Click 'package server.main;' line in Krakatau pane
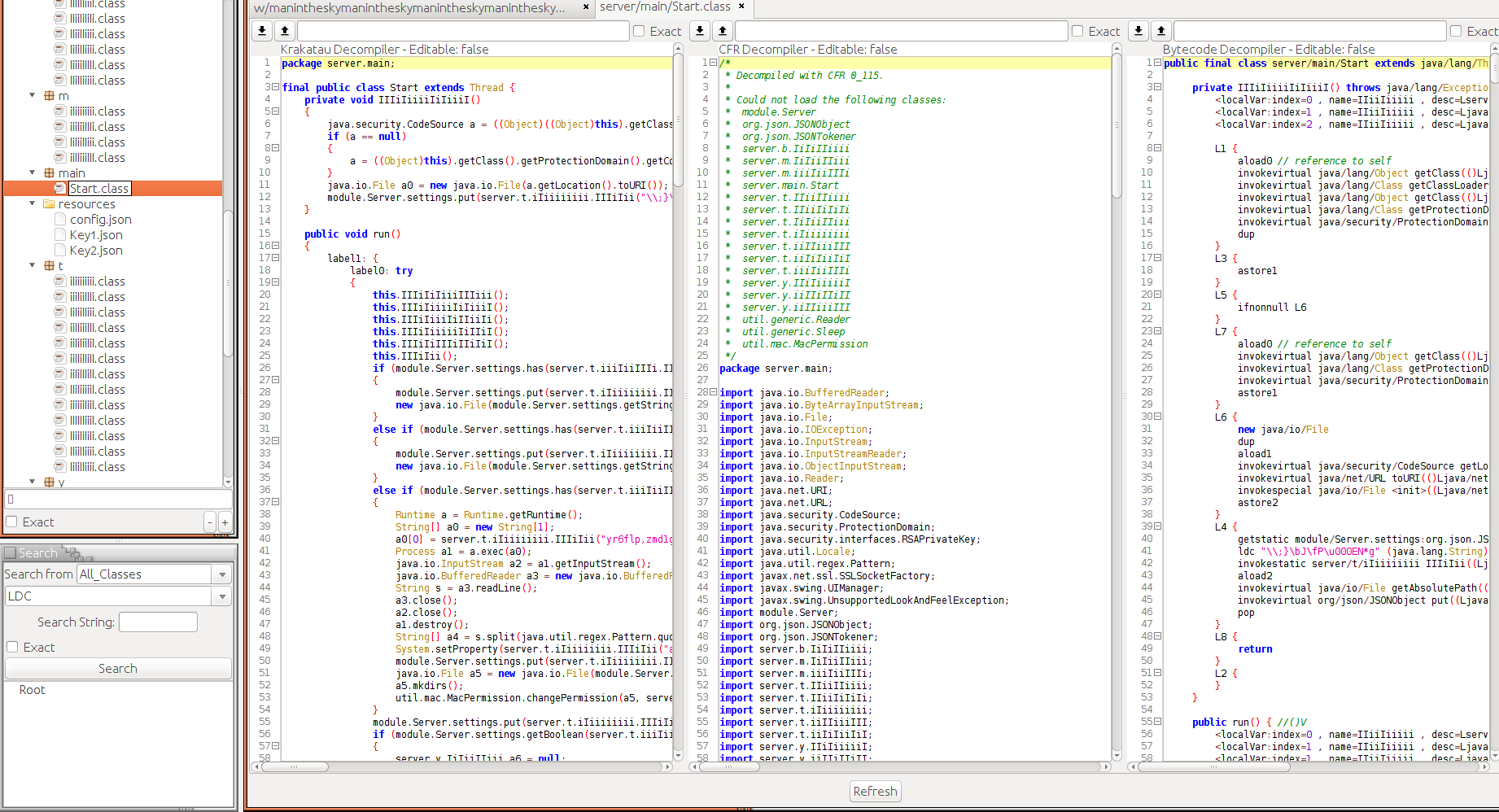Image resolution: width=1499 pixels, height=812 pixels. click(338, 63)
